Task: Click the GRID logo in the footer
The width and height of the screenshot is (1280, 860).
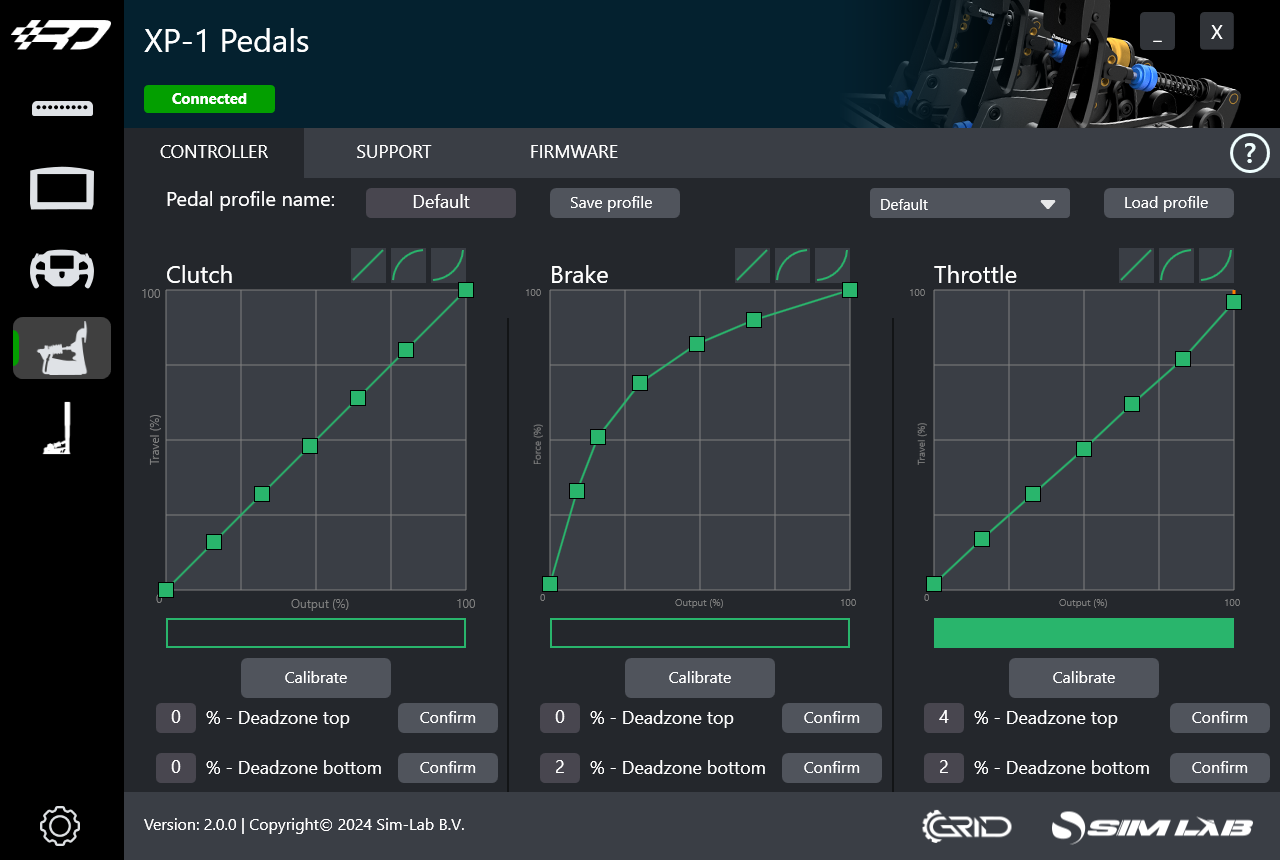Action: click(x=966, y=827)
